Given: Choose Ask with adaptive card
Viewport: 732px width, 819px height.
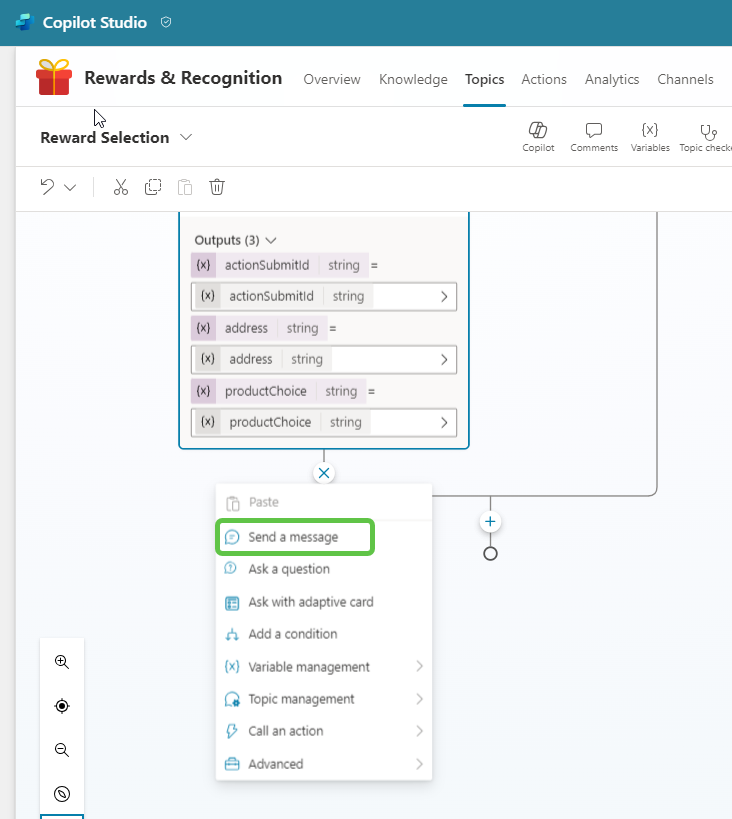Looking at the screenshot, I should coord(310,602).
